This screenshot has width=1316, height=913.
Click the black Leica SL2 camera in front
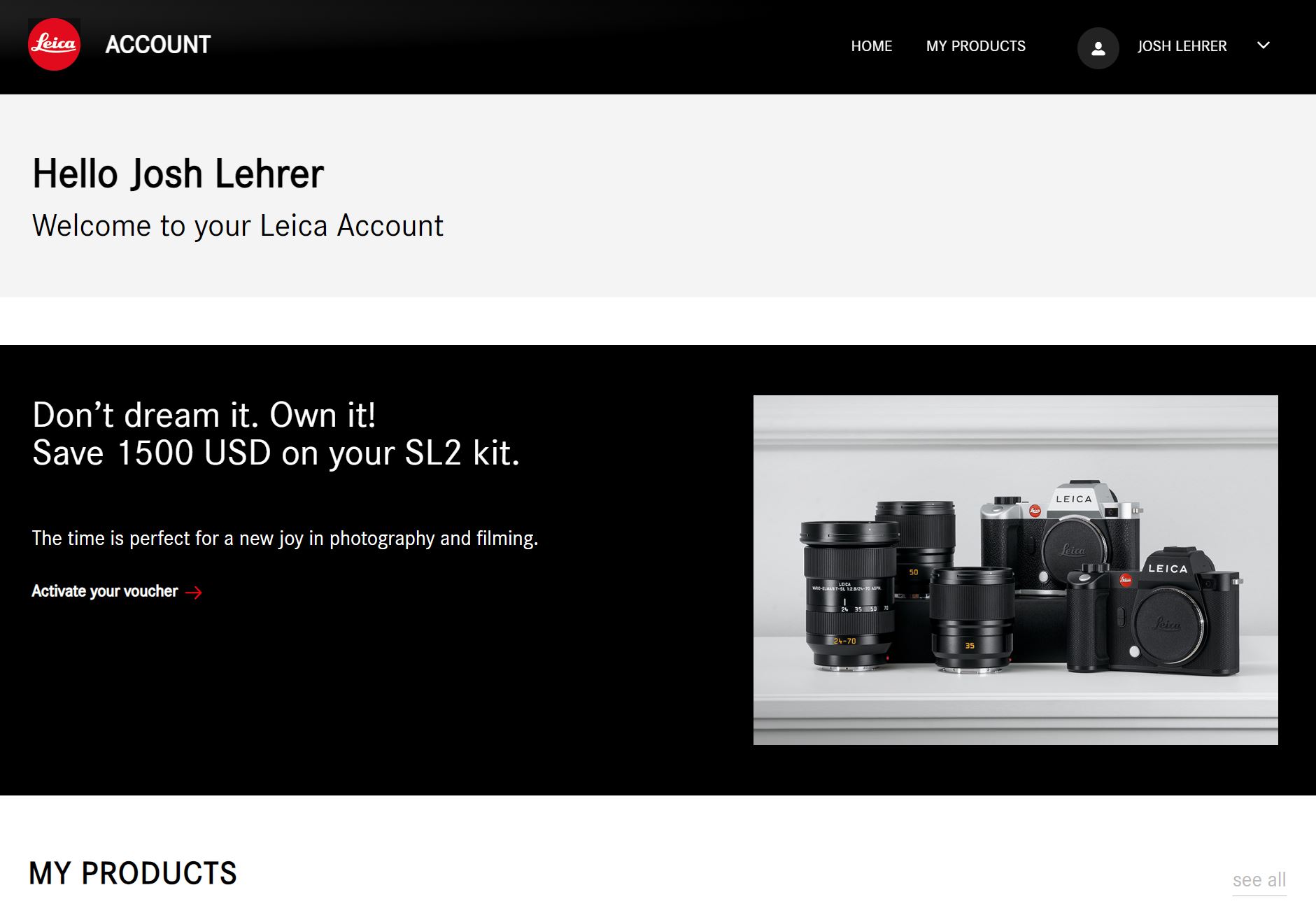coord(1153,612)
